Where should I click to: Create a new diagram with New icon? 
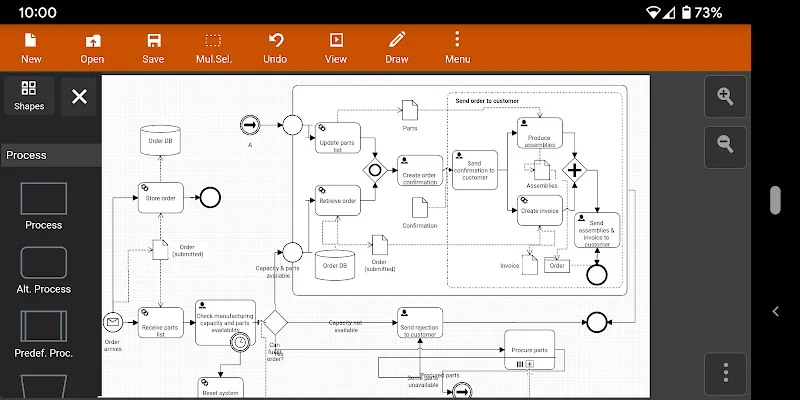point(31,47)
